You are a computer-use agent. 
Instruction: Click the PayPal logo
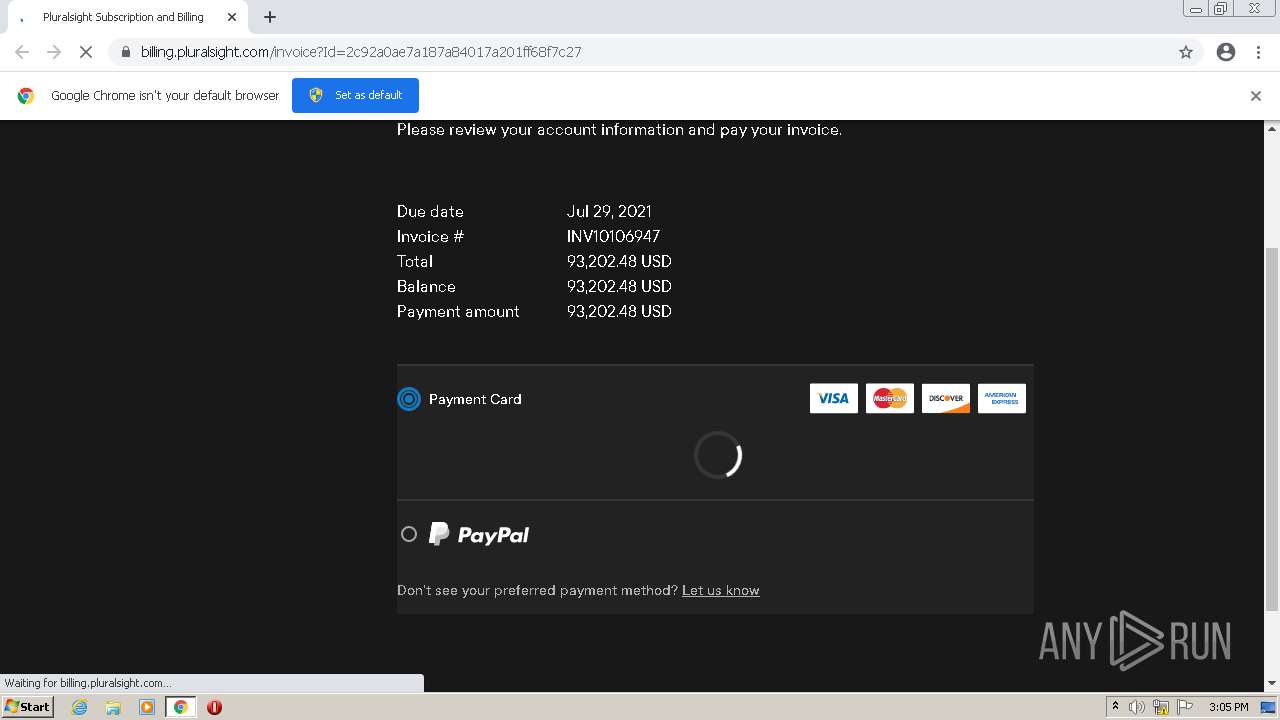coord(479,534)
